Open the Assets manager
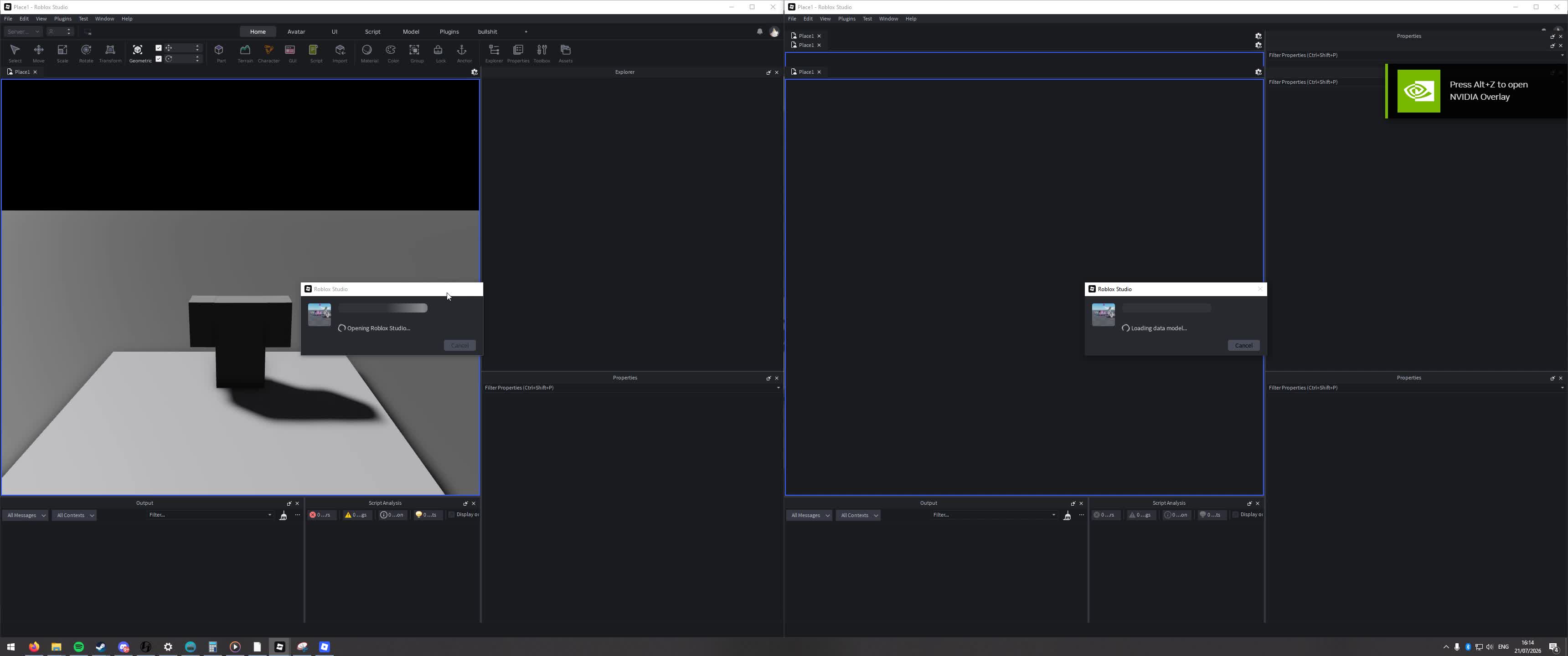 [x=566, y=53]
